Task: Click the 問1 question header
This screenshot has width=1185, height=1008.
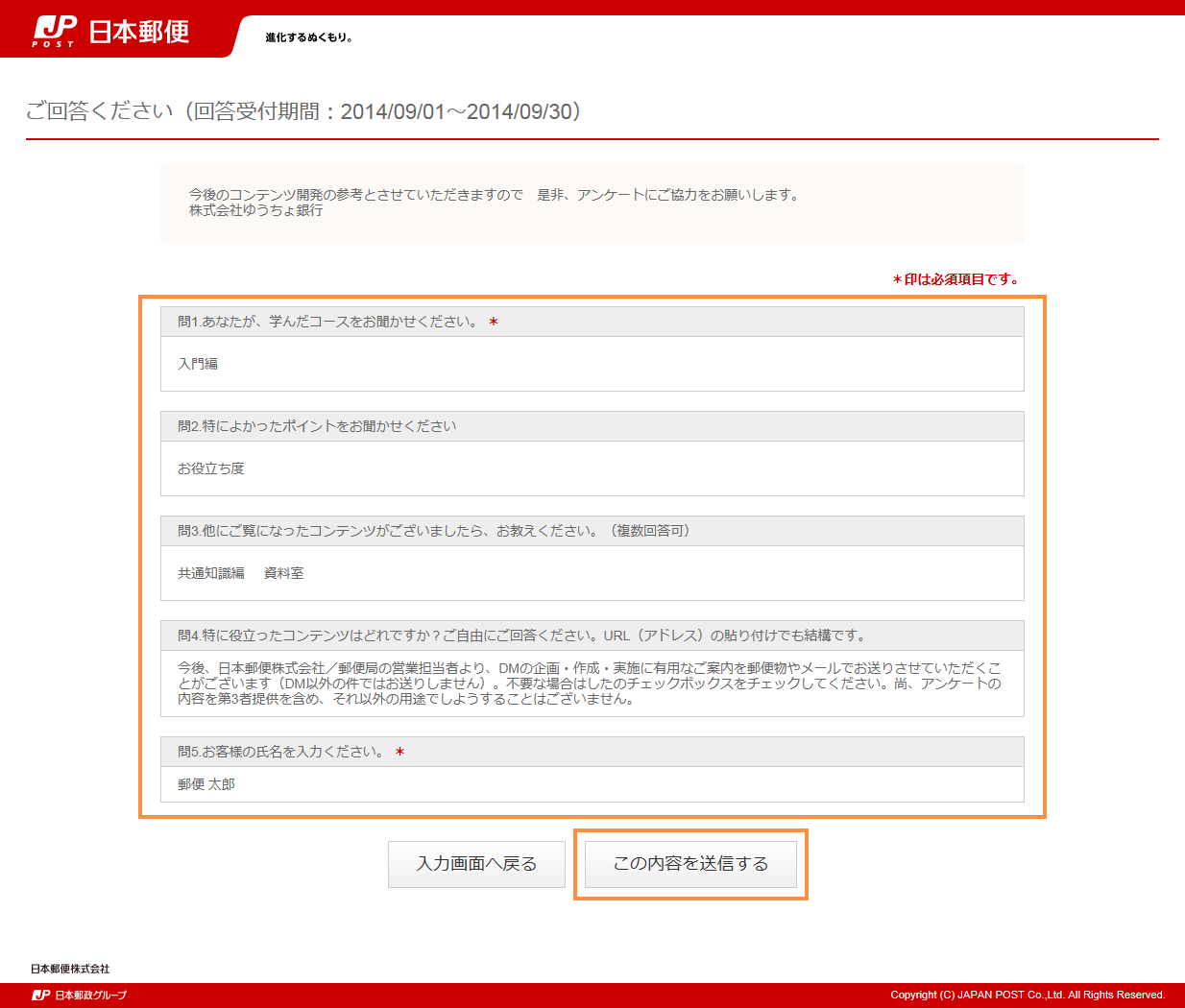Action: [x=592, y=322]
